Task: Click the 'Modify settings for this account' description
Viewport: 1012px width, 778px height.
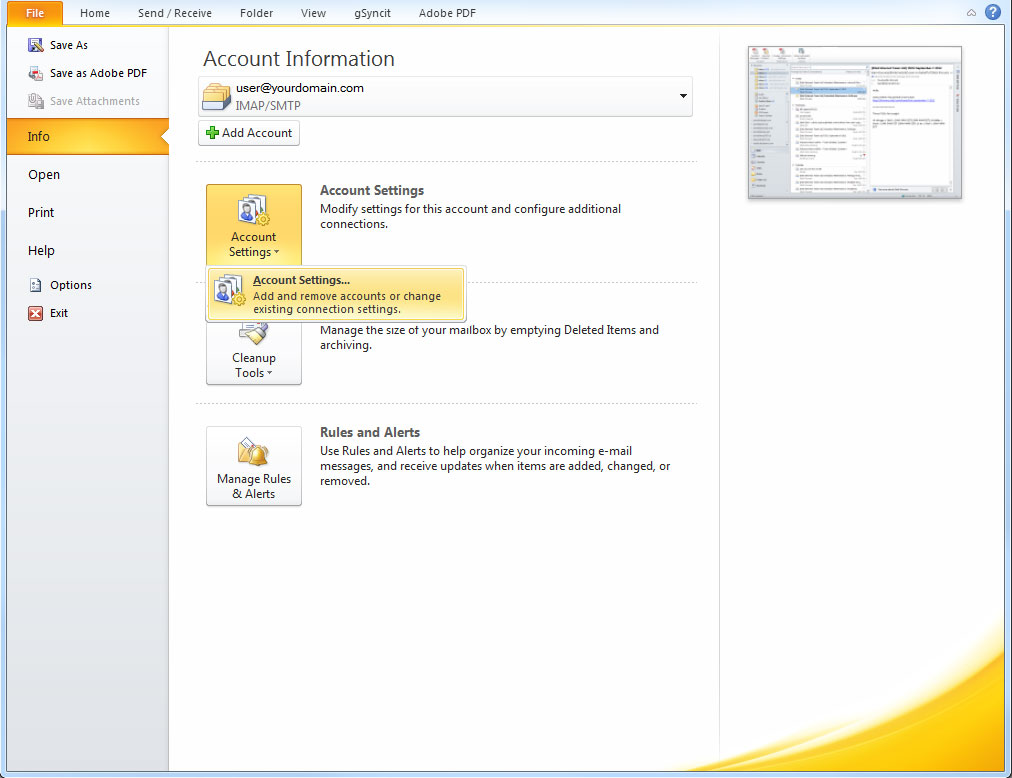Action: coord(471,216)
